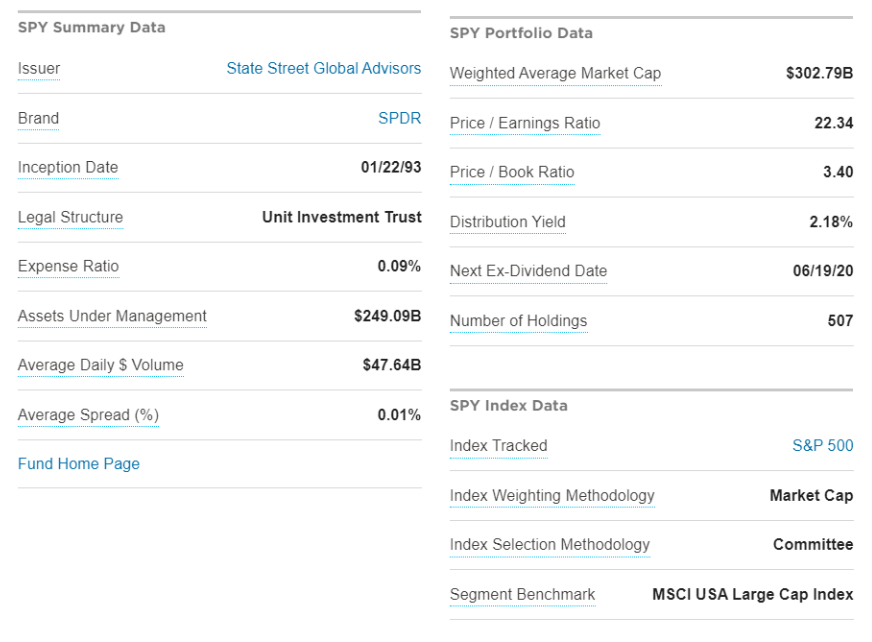View the Assets Under Management definition
Viewport: 872px width, 642px height.
(112, 316)
